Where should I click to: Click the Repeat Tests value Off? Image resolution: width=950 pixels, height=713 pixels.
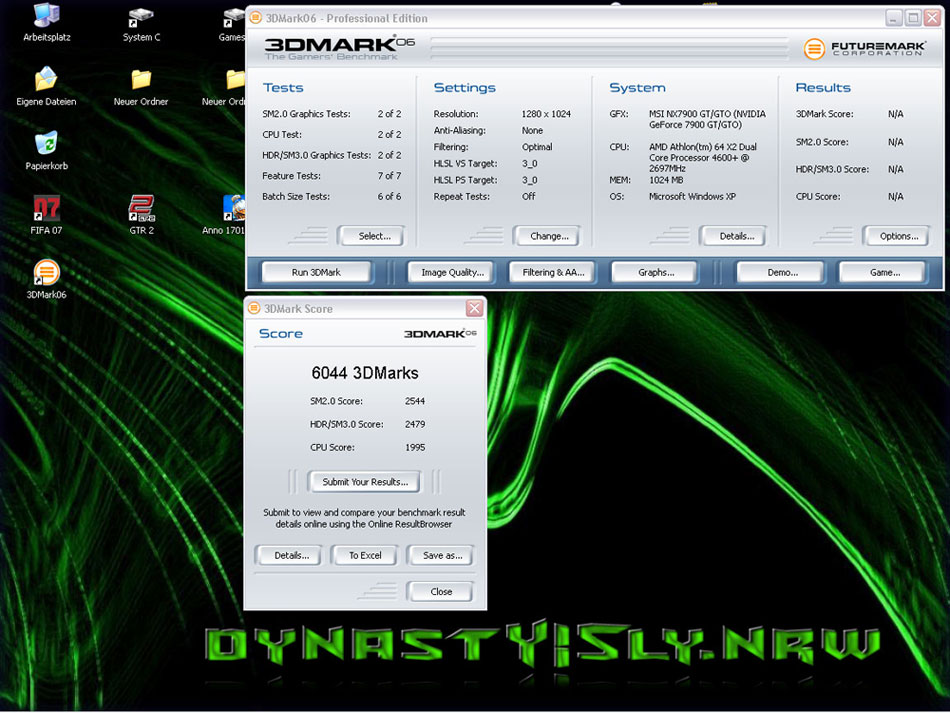(528, 196)
